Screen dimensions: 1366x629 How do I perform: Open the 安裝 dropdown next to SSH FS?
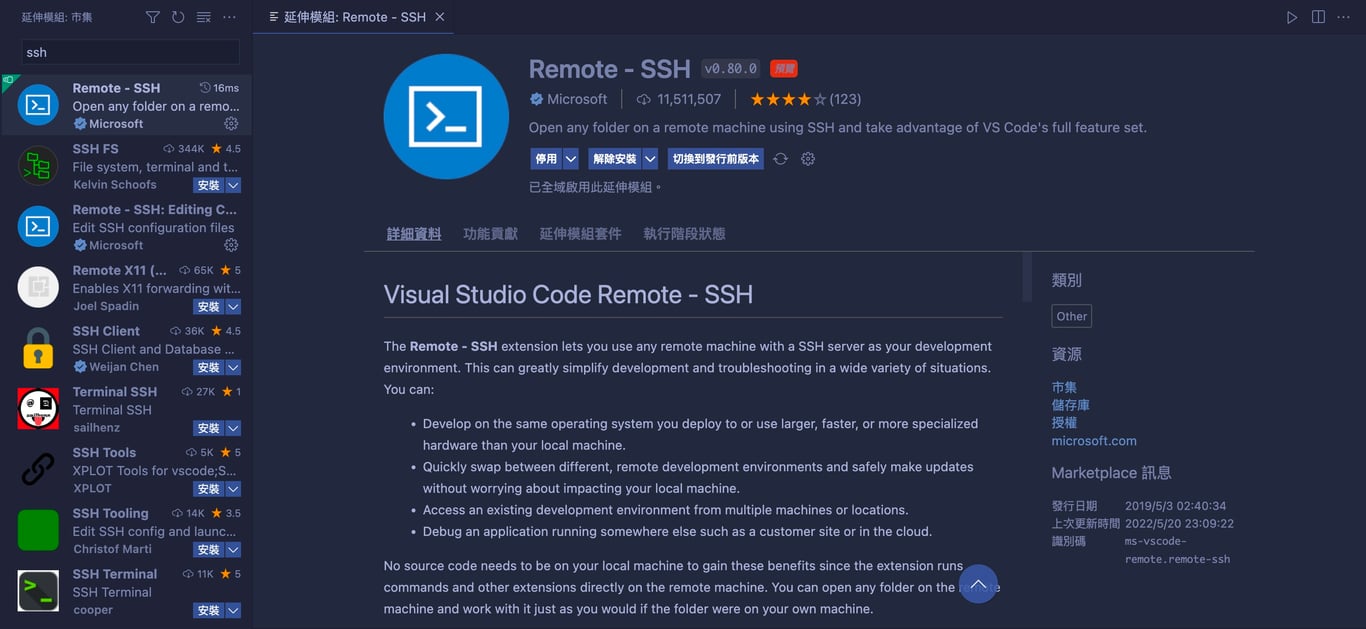[x=232, y=184]
